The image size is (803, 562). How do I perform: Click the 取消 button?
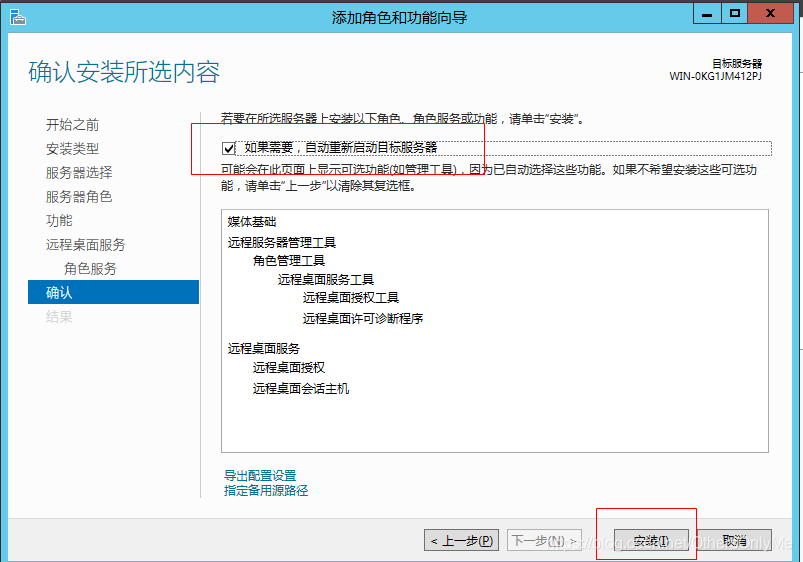click(734, 540)
